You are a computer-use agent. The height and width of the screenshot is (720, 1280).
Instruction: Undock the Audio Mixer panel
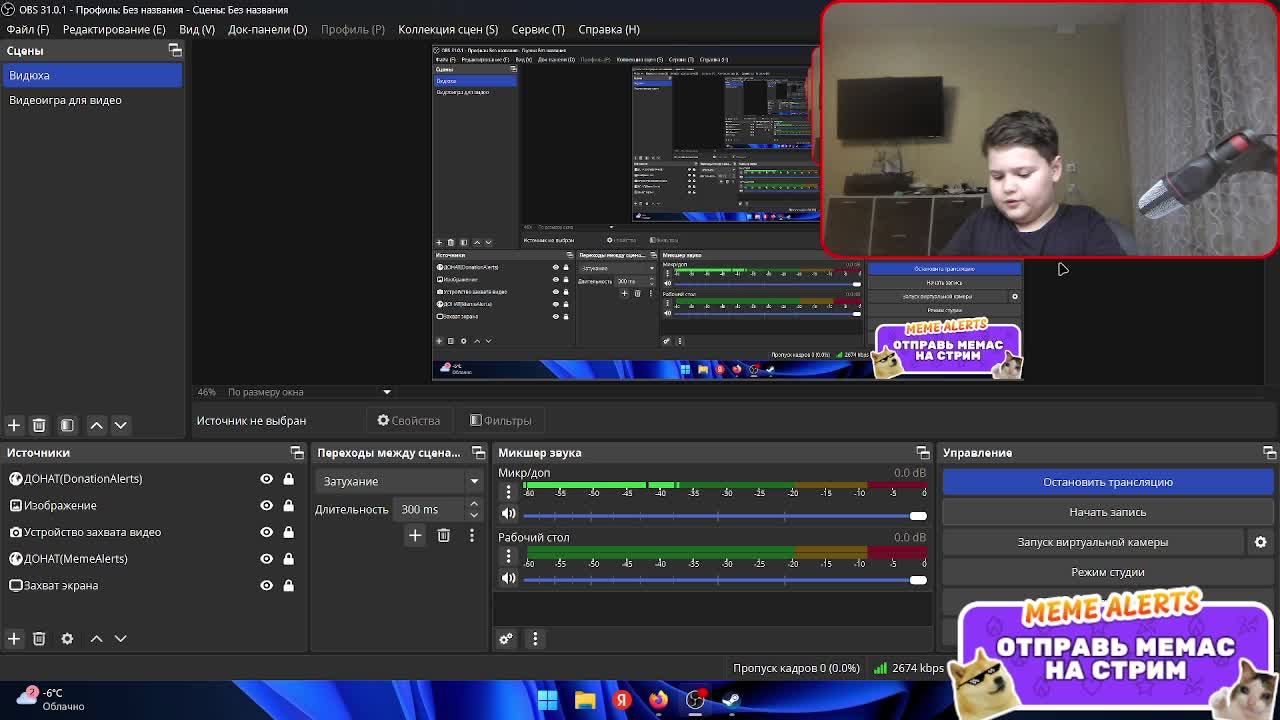tap(922, 453)
